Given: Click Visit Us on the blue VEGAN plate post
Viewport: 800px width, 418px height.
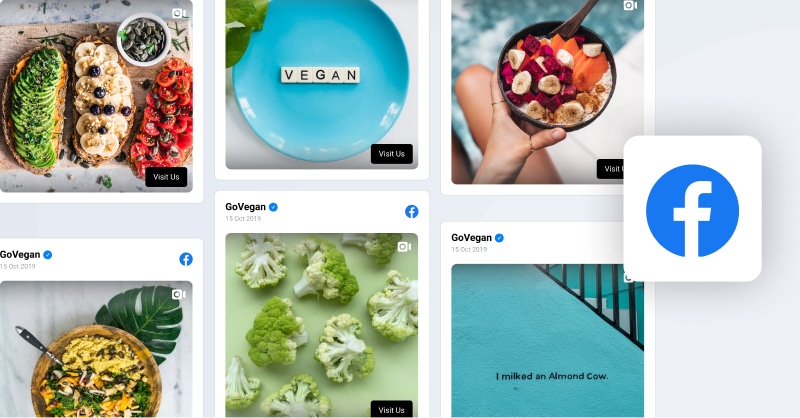Looking at the screenshot, I should (392, 154).
